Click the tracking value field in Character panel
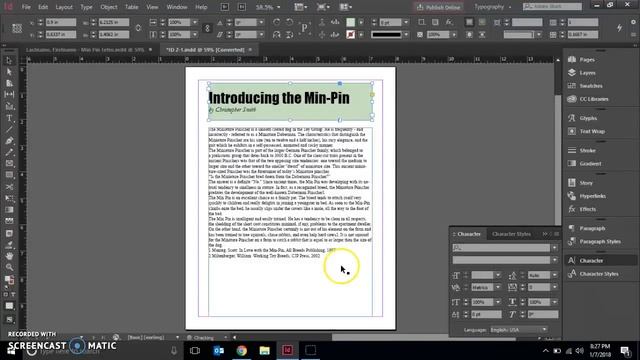Screen dimensions: 640x360 point(539,287)
